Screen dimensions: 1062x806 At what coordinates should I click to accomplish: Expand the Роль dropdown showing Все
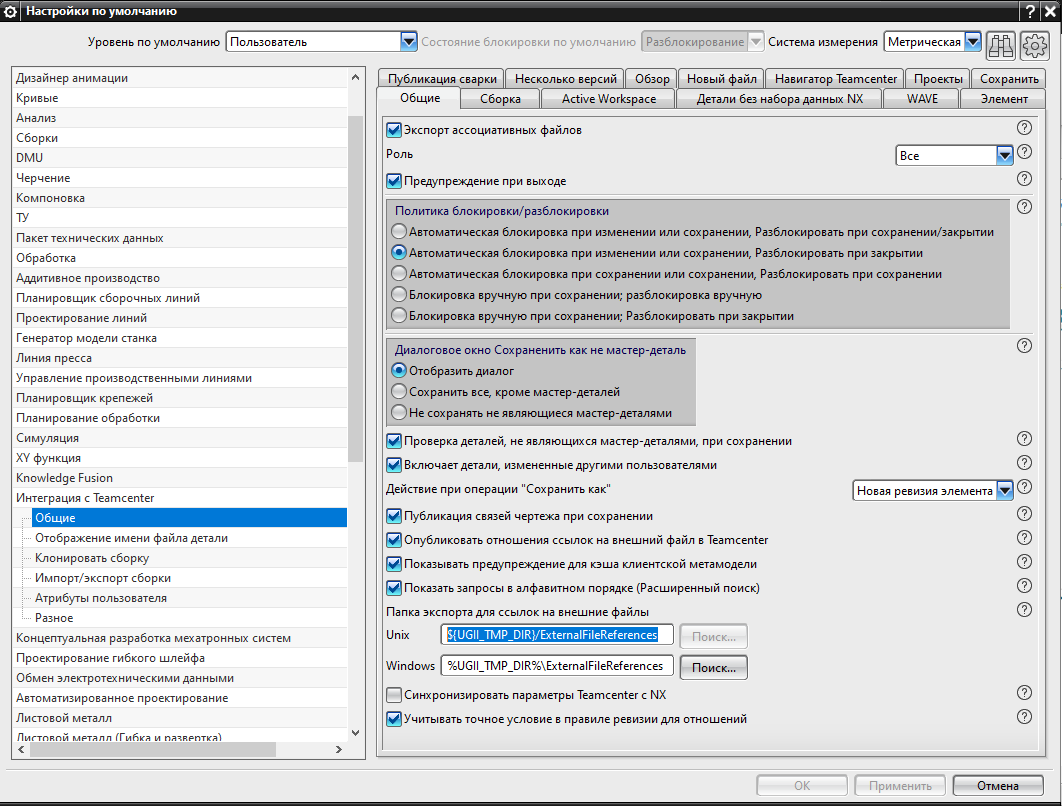point(954,156)
